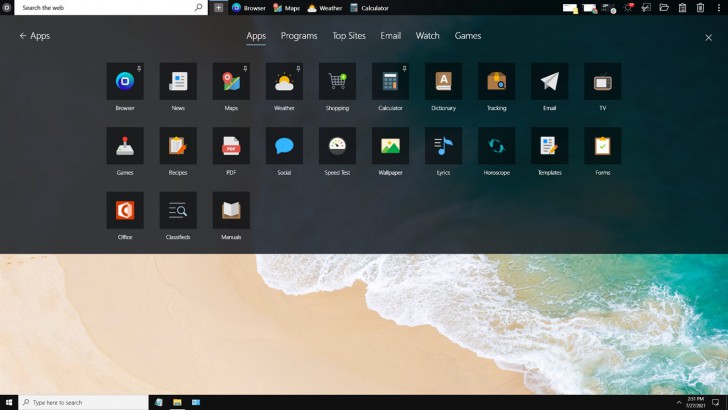Toggle the pin on Maps tile
Viewport: 728px width, 410px height.
pyautogui.click(x=245, y=68)
